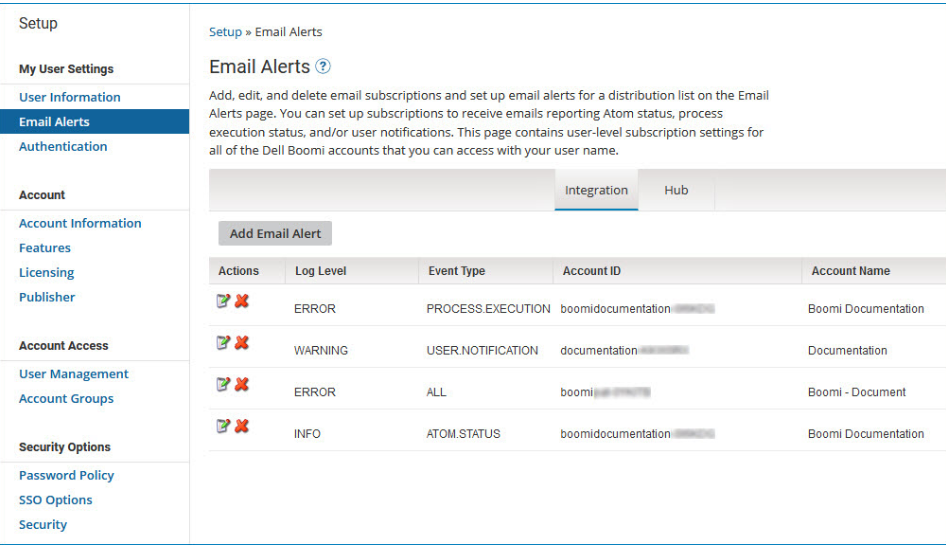946x547 pixels.
Task: Open the Licensing page
Action: (46, 273)
